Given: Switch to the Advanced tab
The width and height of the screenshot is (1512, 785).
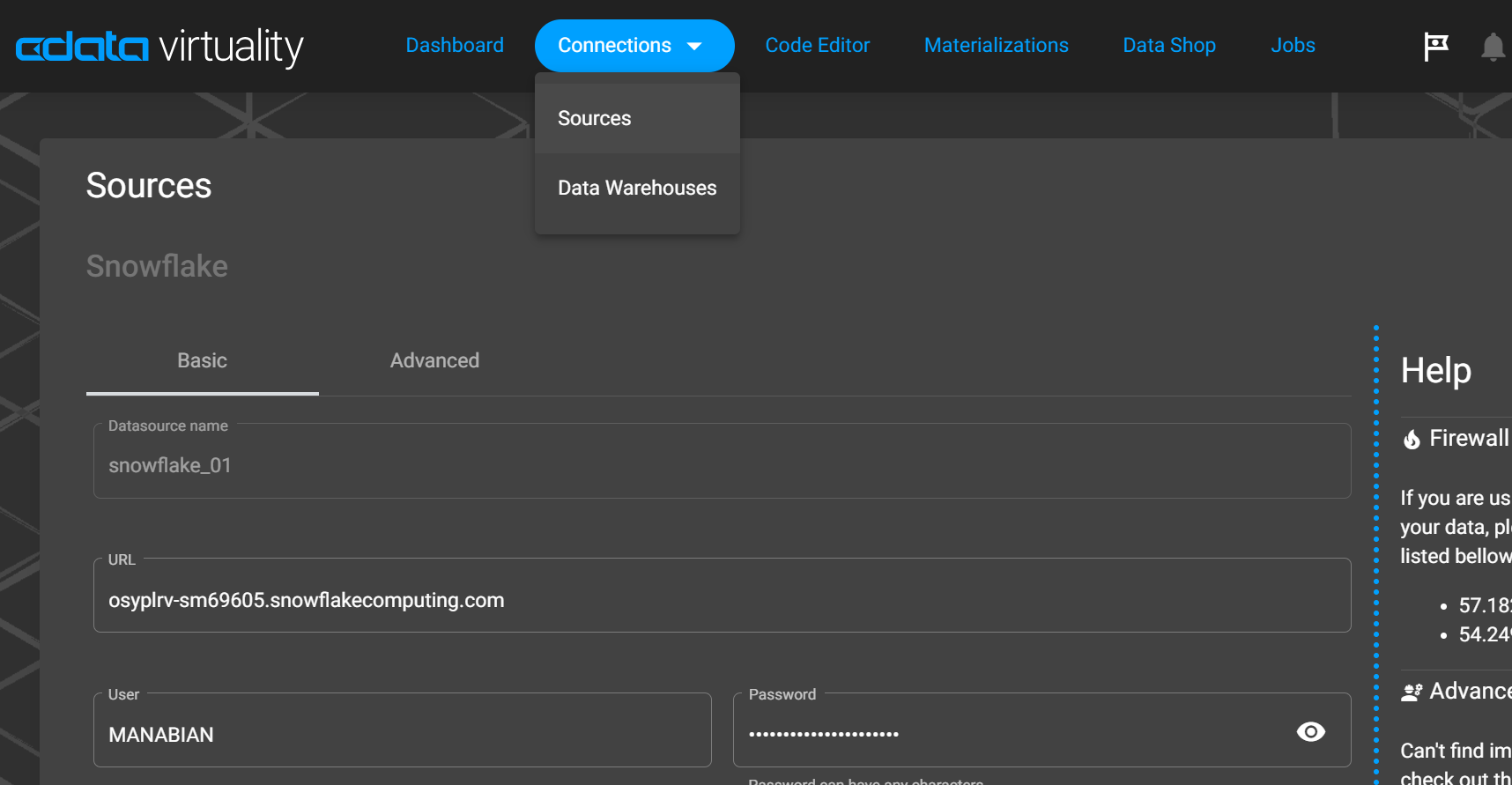Looking at the screenshot, I should [434, 361].
